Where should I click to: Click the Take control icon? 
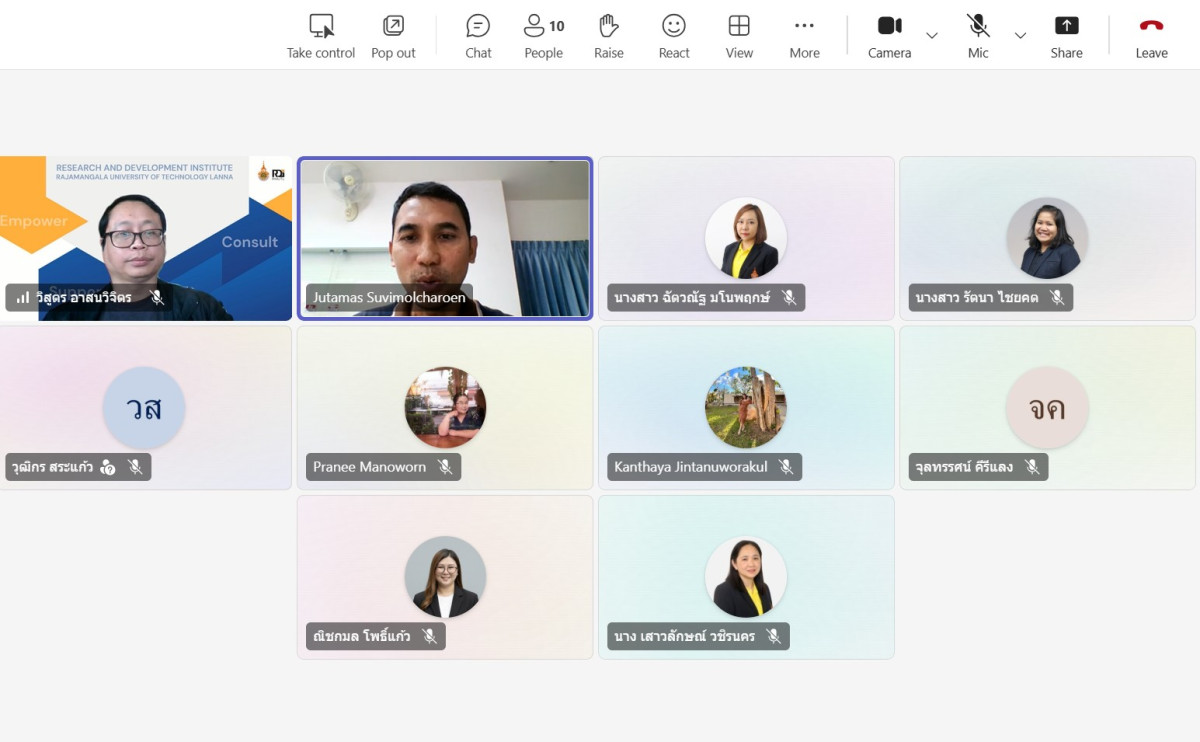321,27
